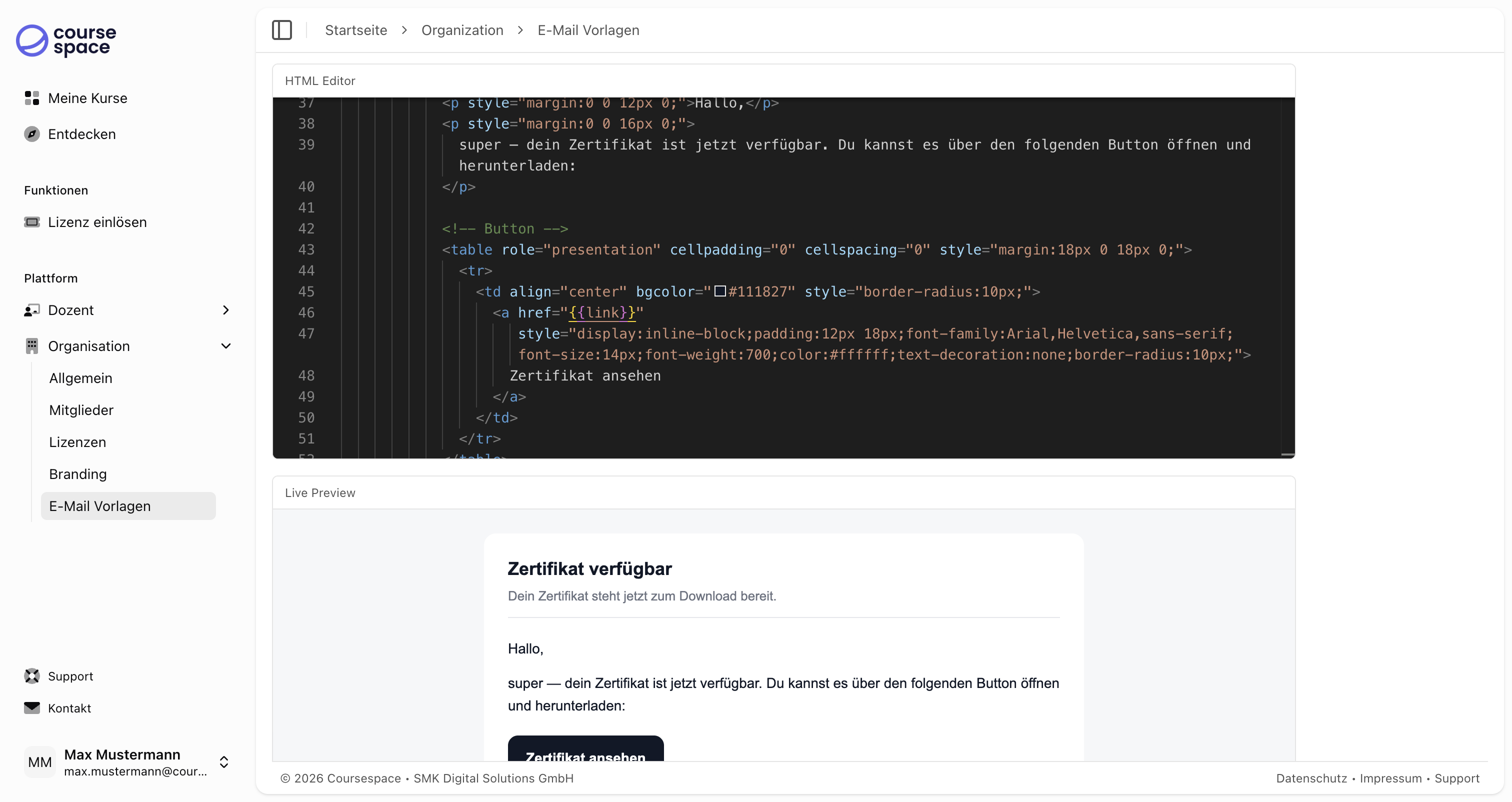Click the Organisation building icon
1512x802 pixels.
[31, 346]
